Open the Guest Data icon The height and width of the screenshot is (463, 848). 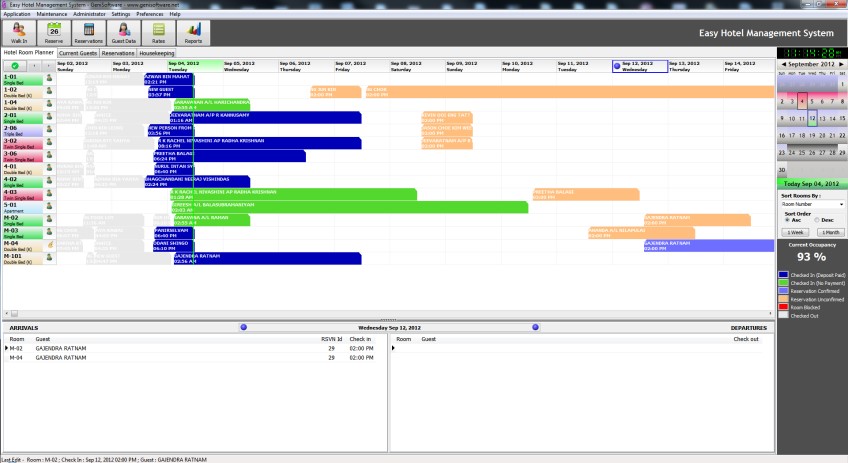pos(124,32)
